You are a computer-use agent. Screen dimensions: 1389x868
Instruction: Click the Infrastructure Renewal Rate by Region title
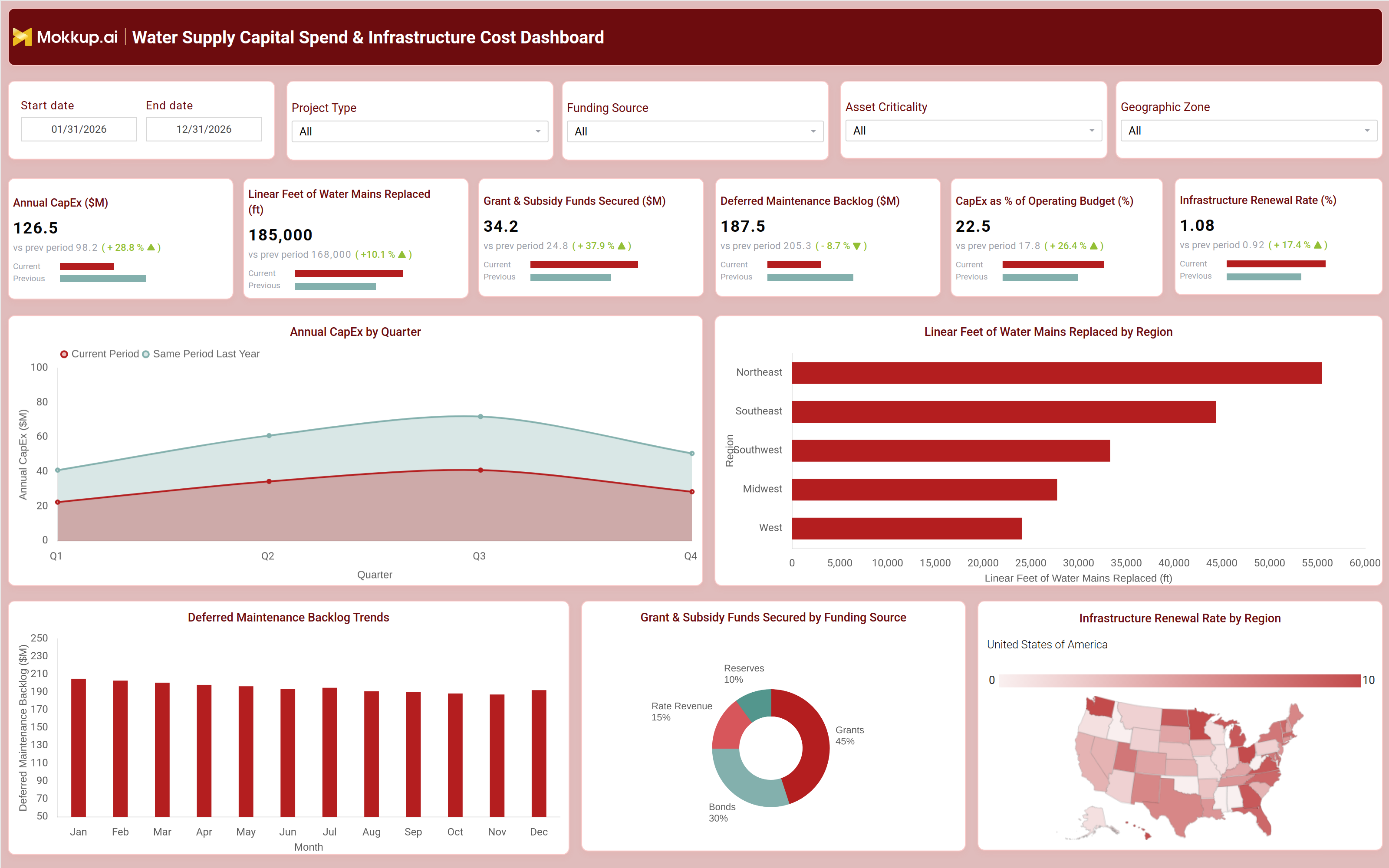[1179, 618]
